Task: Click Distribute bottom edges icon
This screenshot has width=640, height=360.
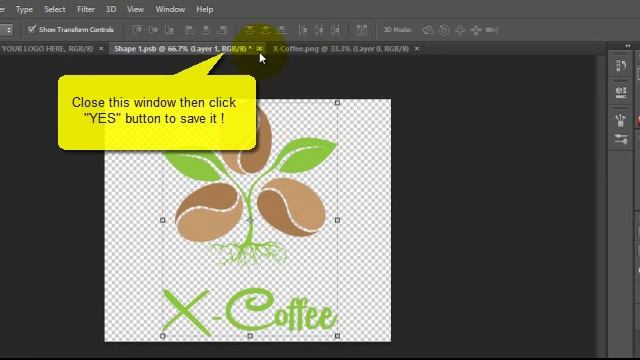Action: tap(282, 30)
